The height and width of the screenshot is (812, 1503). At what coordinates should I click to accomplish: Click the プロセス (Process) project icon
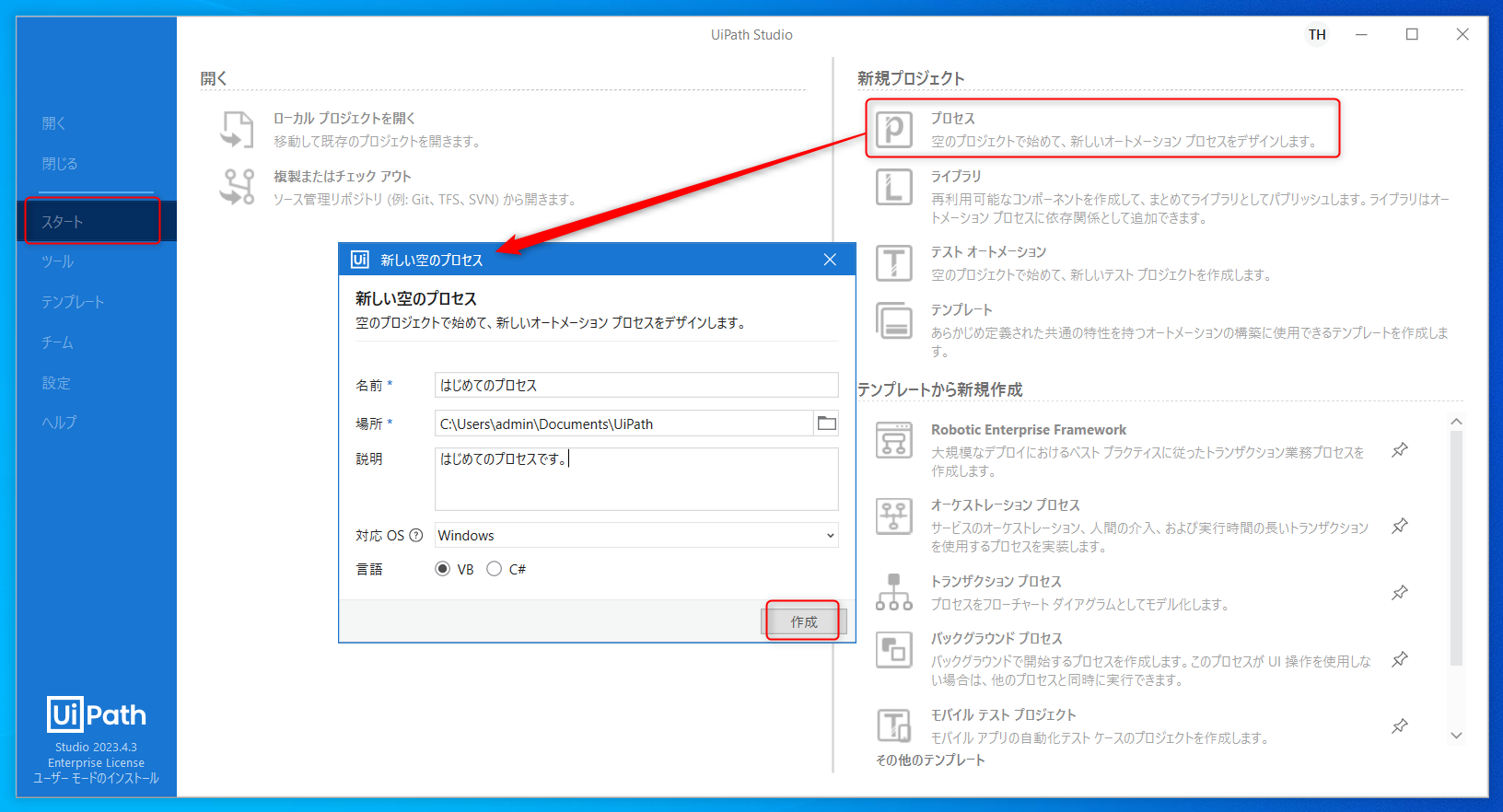(x=893, y=129)
